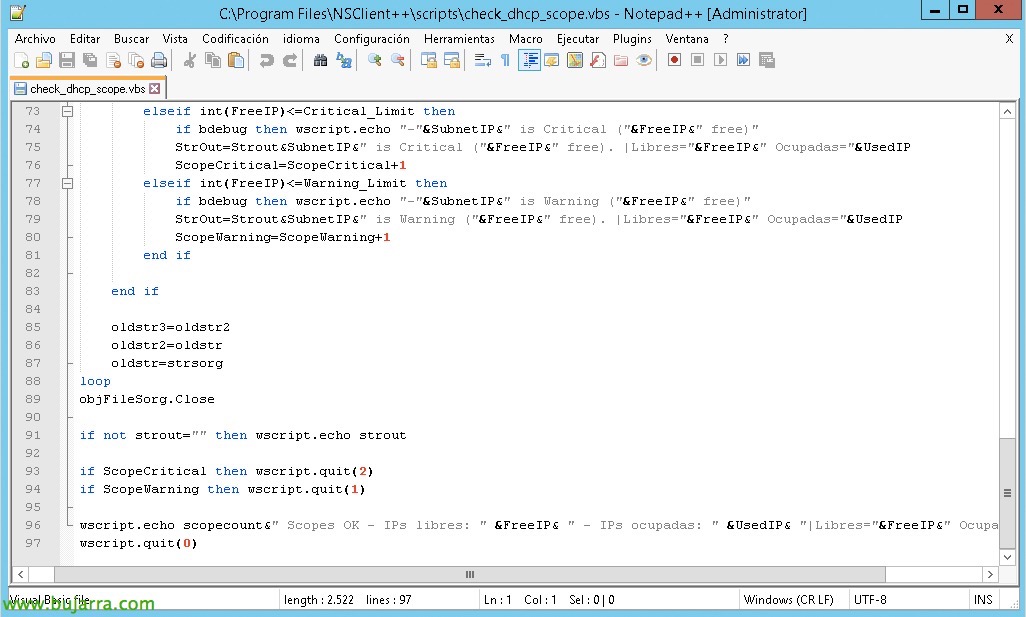
Task: Zoom out with the magnifier minus icon
Action: point(397,61)
